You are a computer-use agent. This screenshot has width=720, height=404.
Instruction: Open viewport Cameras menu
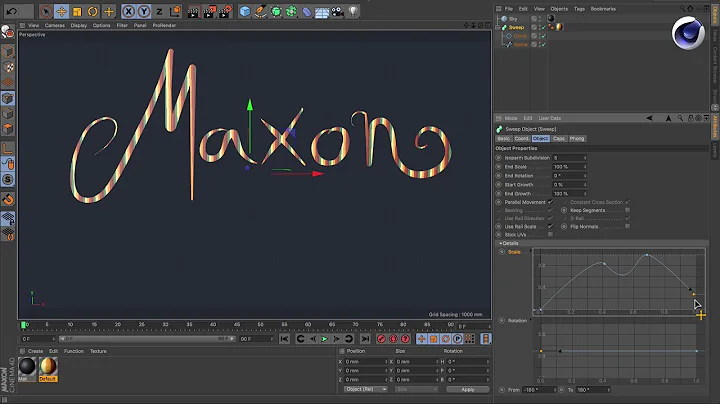click(x=55, y=26)
